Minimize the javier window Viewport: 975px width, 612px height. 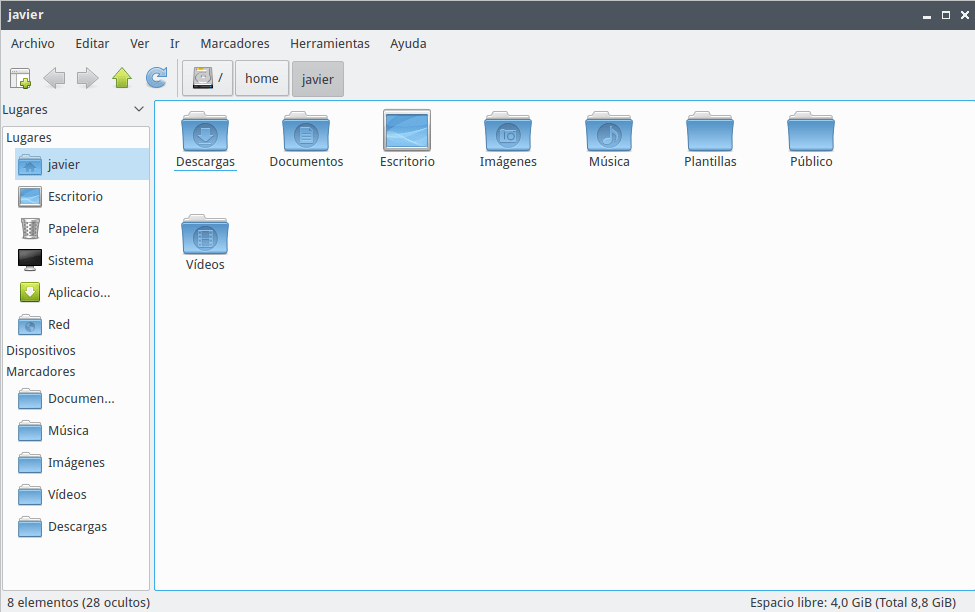coord(926,15)
